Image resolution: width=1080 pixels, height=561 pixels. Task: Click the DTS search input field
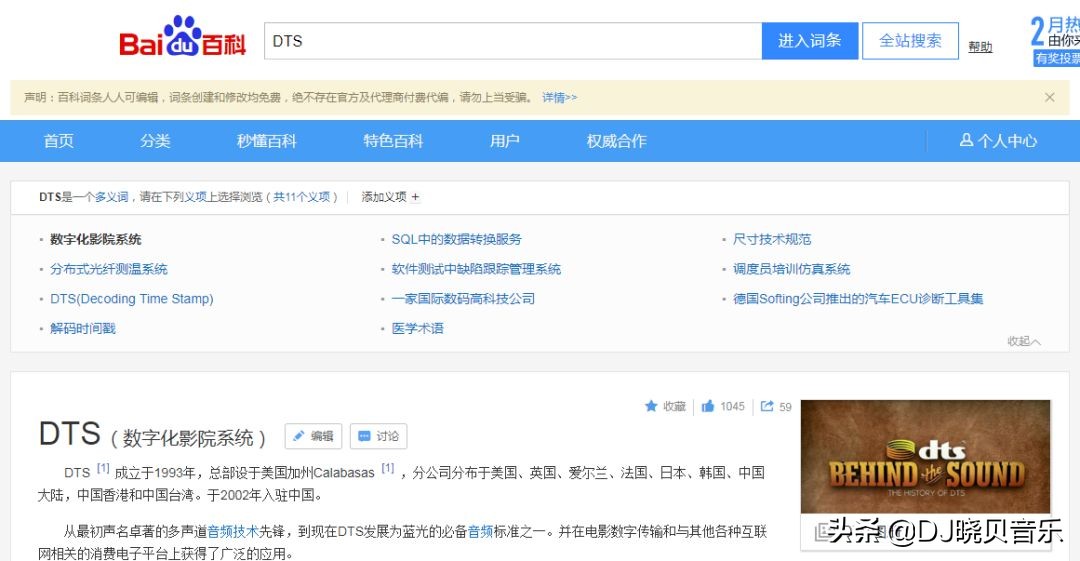pos(513,41)
